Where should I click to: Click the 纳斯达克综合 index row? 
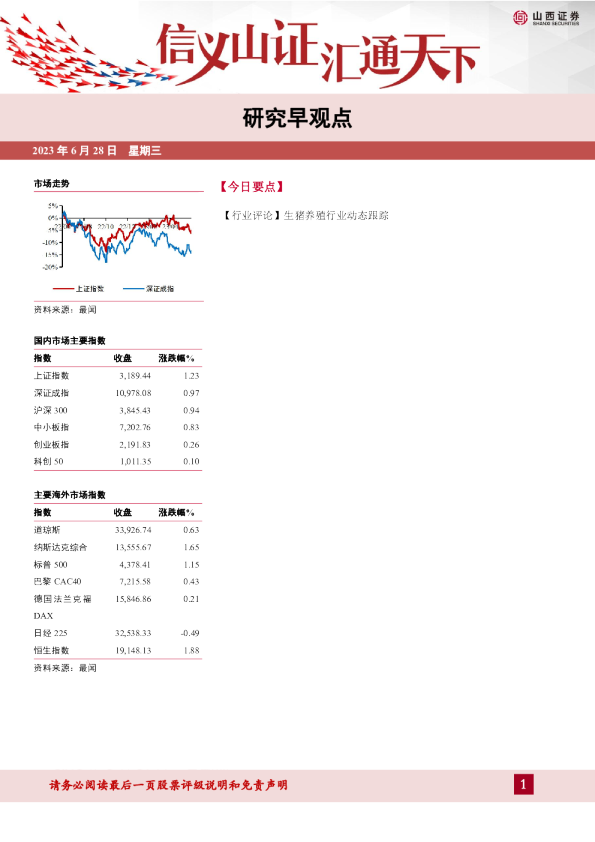tap(118, 547)
